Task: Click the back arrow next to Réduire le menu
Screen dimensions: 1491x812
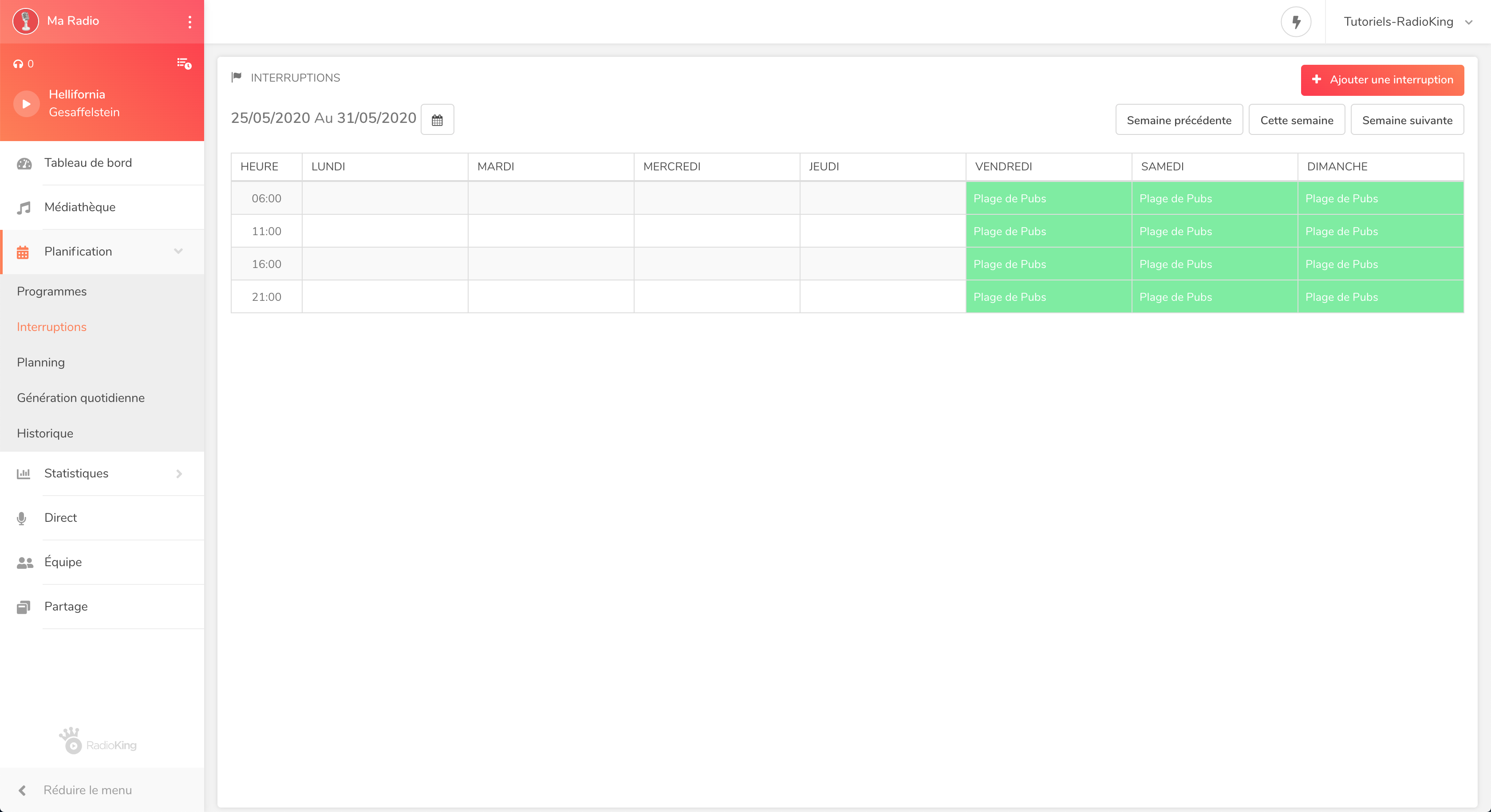Action: [22, 791]
